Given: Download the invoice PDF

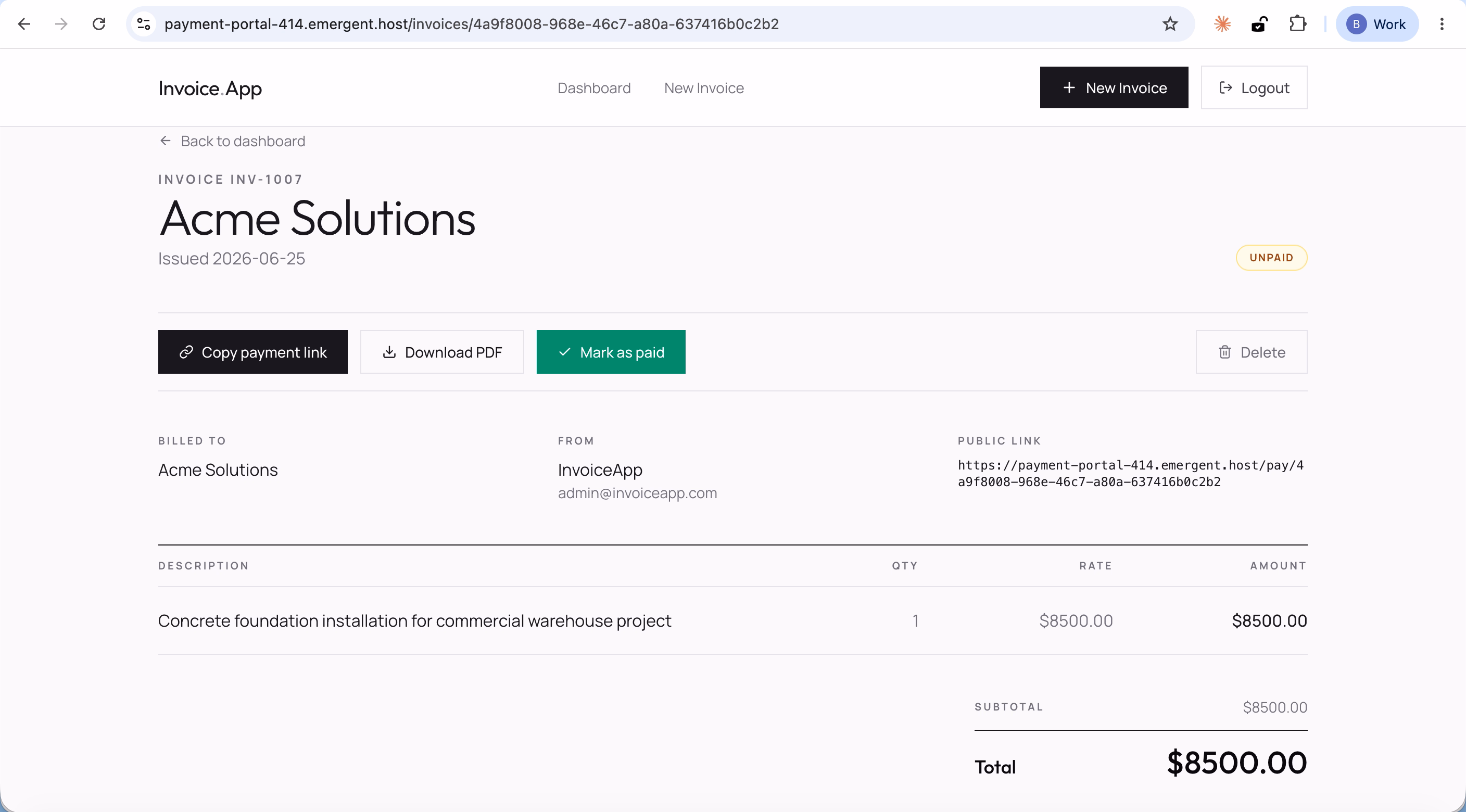Looking at the screenshot, I should coord(441,352).
